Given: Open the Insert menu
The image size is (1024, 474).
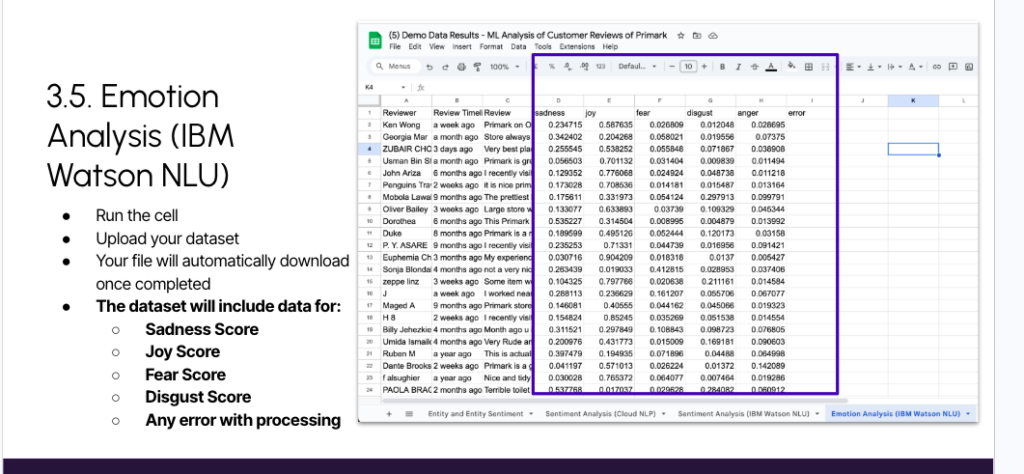Looking at the screenshot, I should click(462, 47).
